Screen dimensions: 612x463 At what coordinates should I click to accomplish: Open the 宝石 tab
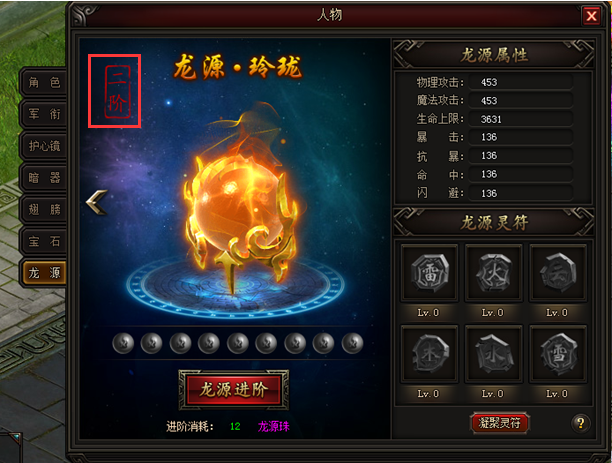pyautogui.click(x=44, y=241)
